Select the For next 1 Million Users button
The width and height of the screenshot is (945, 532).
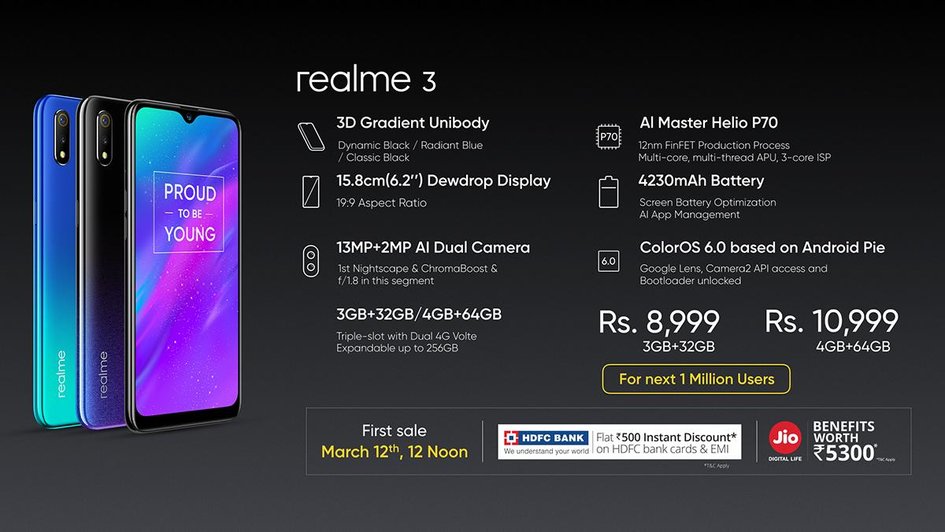696,379
